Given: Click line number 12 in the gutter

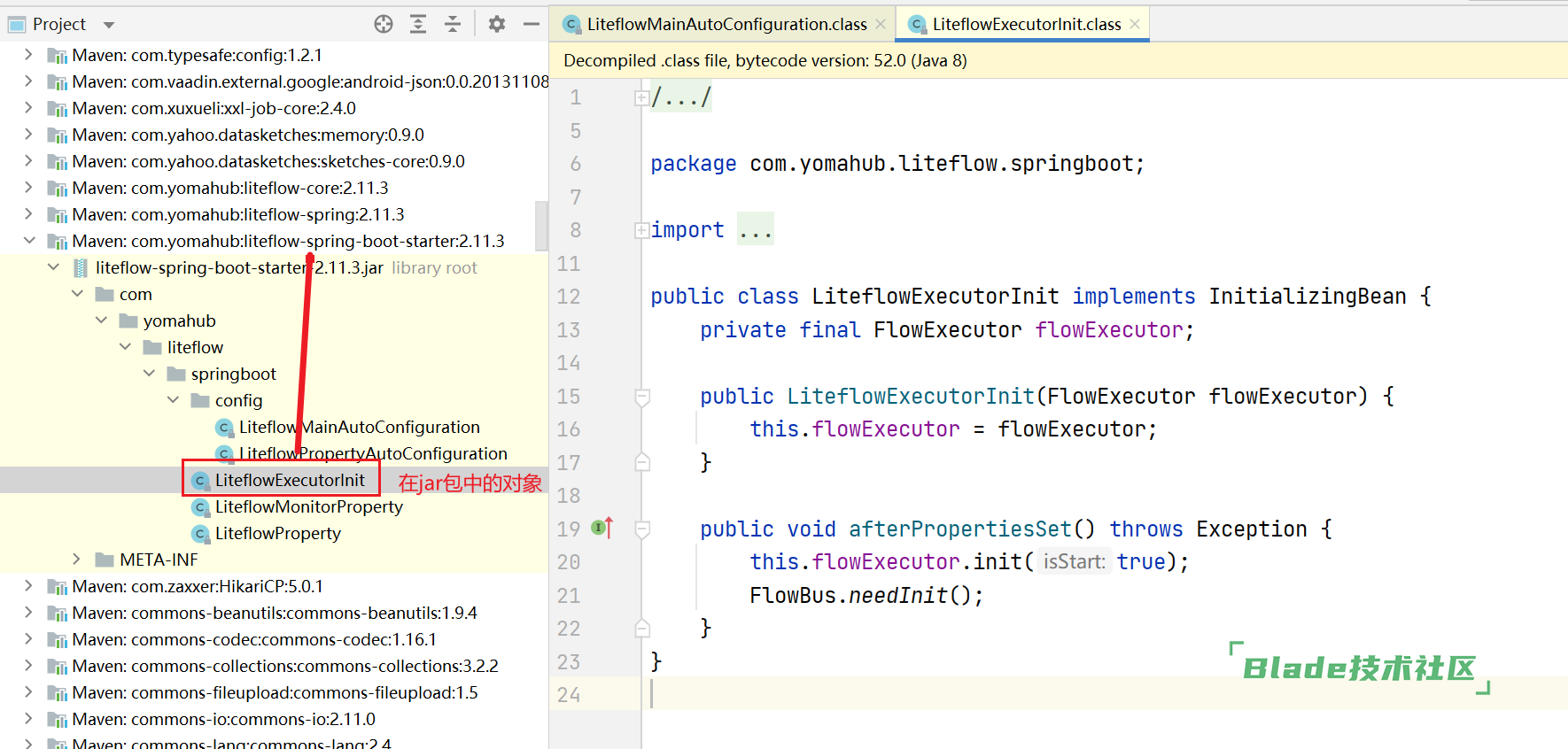Looking at the screenshot, I should click(x=569, y=297).
